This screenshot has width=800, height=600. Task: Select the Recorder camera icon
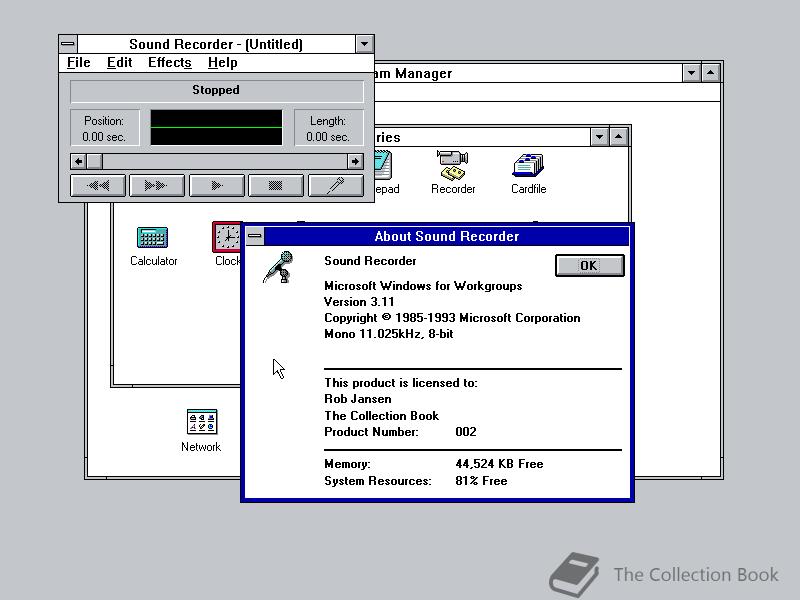pyautogui.click(x=453, y=172)
